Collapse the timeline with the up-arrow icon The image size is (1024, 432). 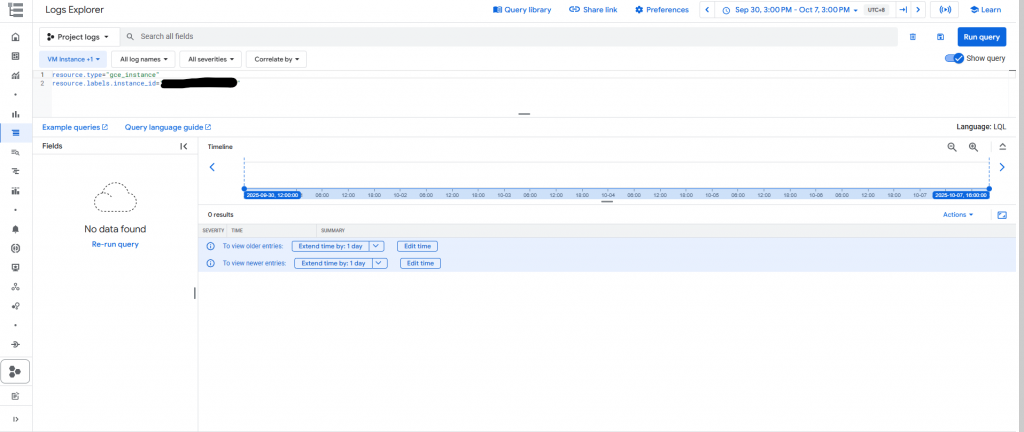pos(1002,147)
